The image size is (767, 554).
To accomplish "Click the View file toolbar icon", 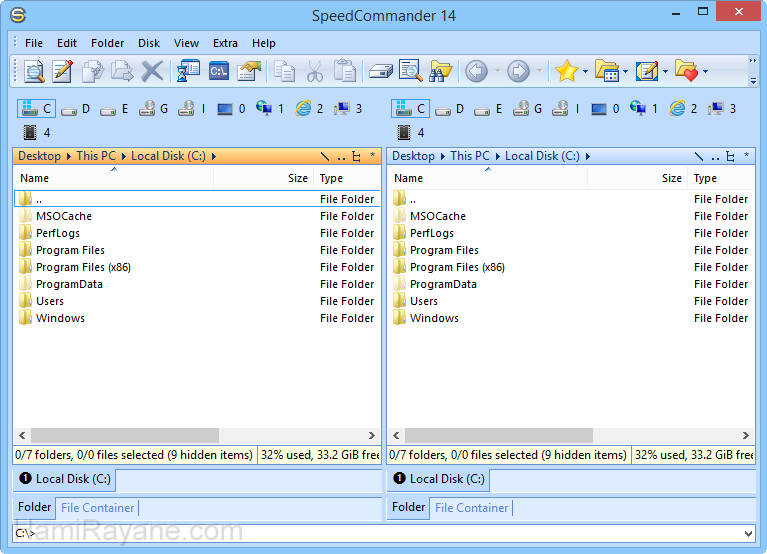I will tap(34, 71).
